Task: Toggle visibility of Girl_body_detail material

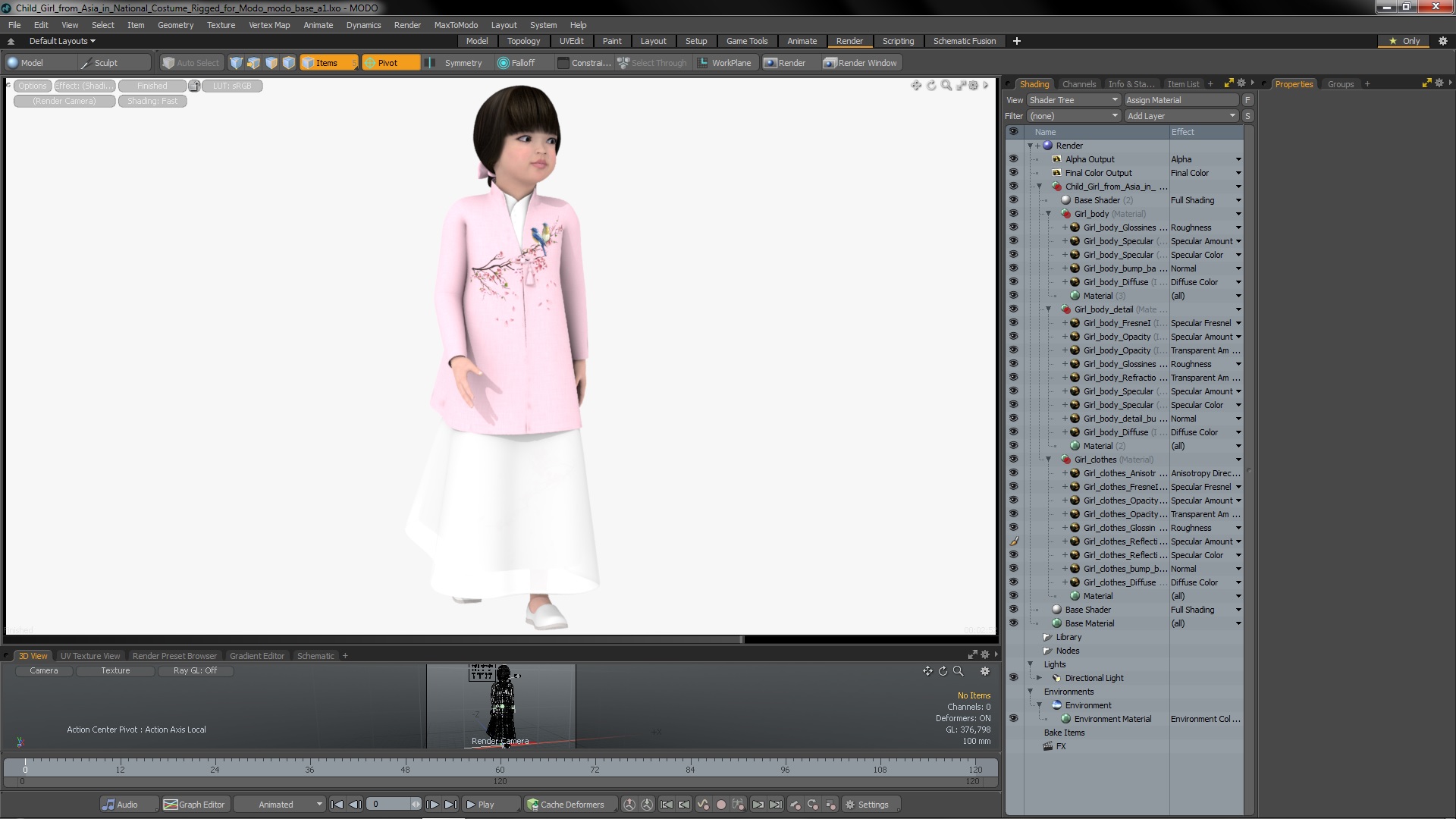Action: (1013, 309)
